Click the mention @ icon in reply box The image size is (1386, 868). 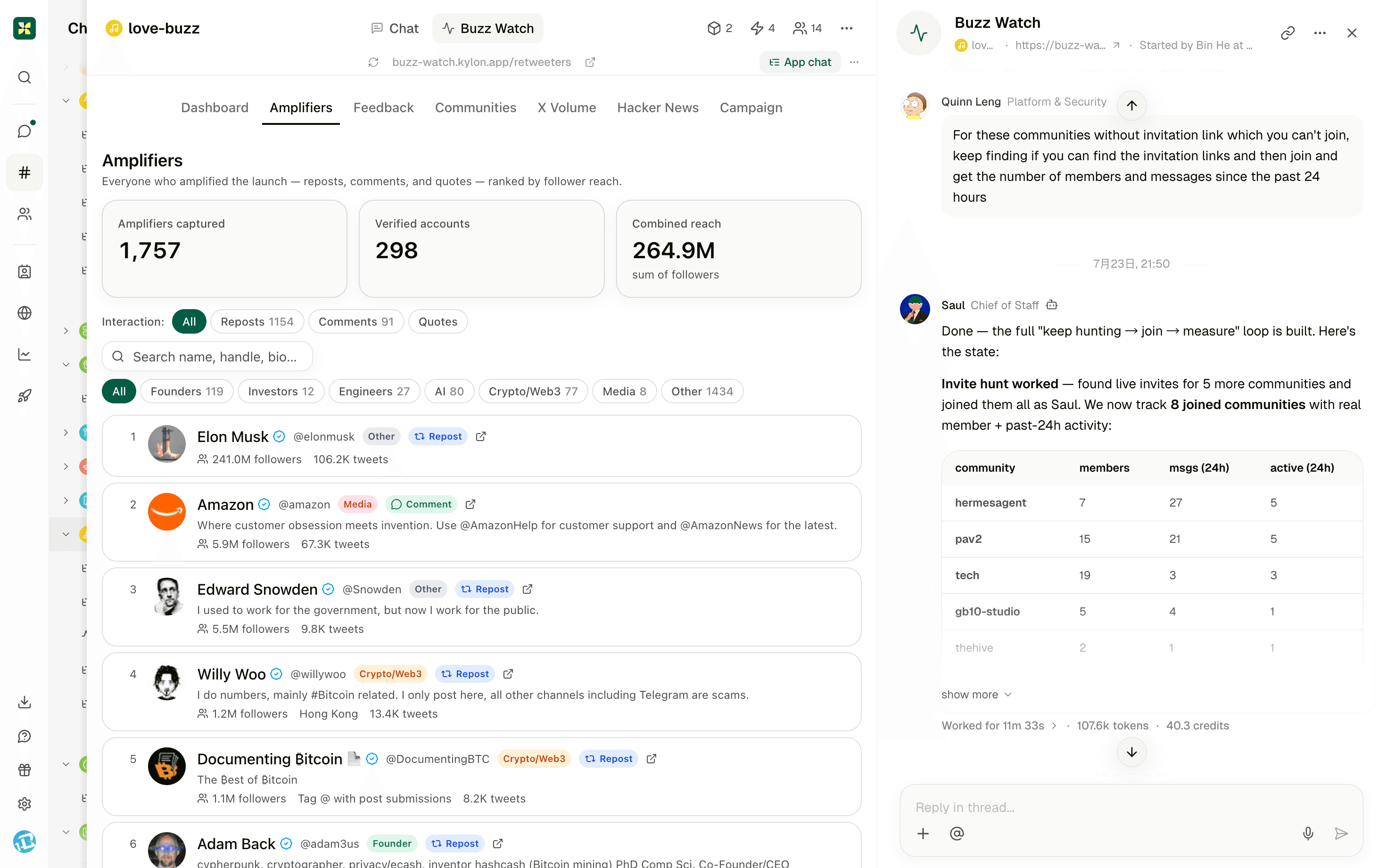click(957, 834)
